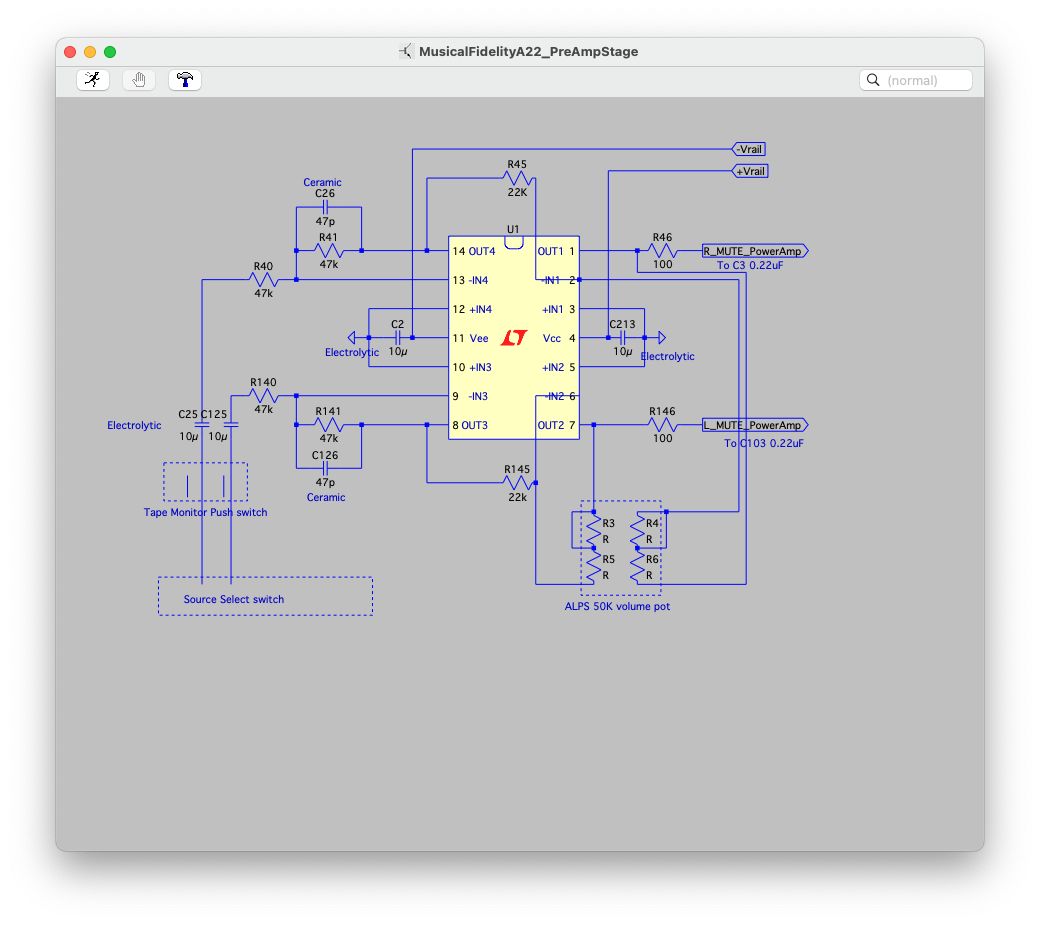Click pin label '+IN1 3' on U1
This screenshot has width=1040, height=925.
click(558, 309)
